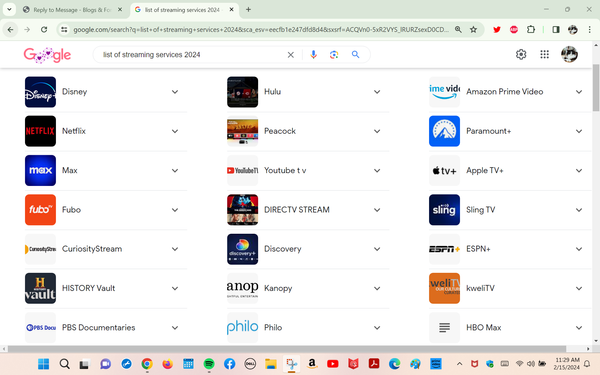Screen dimensions: 600x375
Task: Open the tab search dropdown
Action: tap(9, 9)
